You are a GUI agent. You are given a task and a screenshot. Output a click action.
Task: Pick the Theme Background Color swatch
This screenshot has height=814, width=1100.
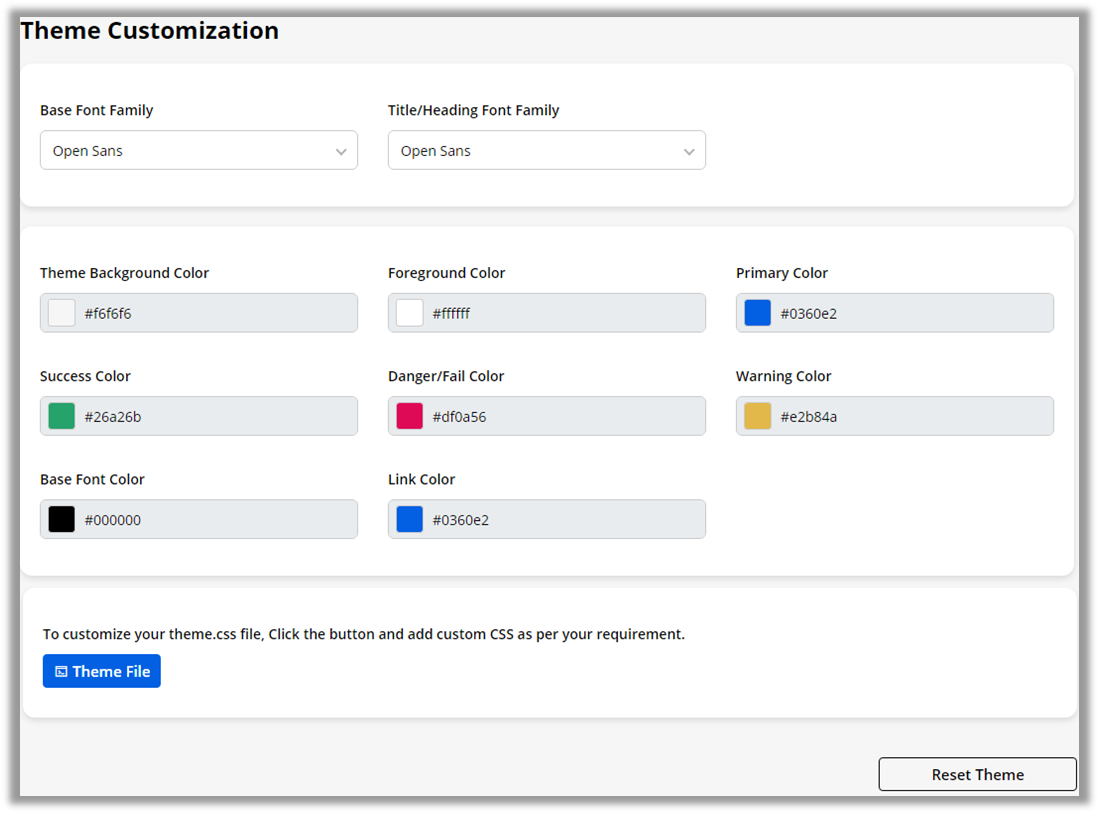pyautogui.click(x=62, y=313)
